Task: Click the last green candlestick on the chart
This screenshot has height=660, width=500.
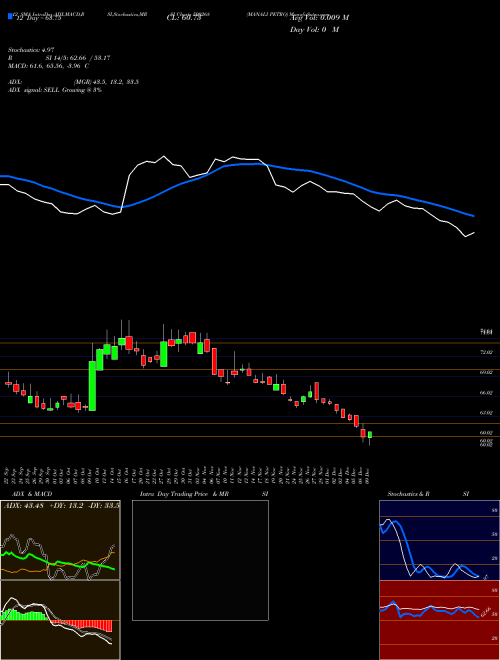Action: pos(370,435)
